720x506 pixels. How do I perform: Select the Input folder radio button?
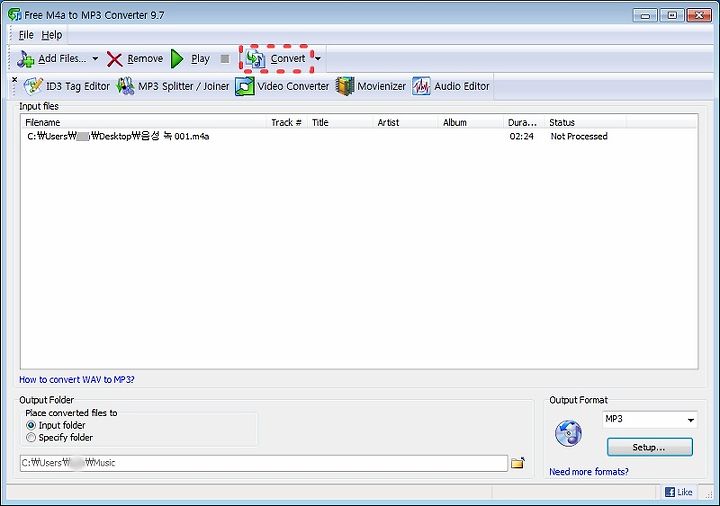point(31,425)
